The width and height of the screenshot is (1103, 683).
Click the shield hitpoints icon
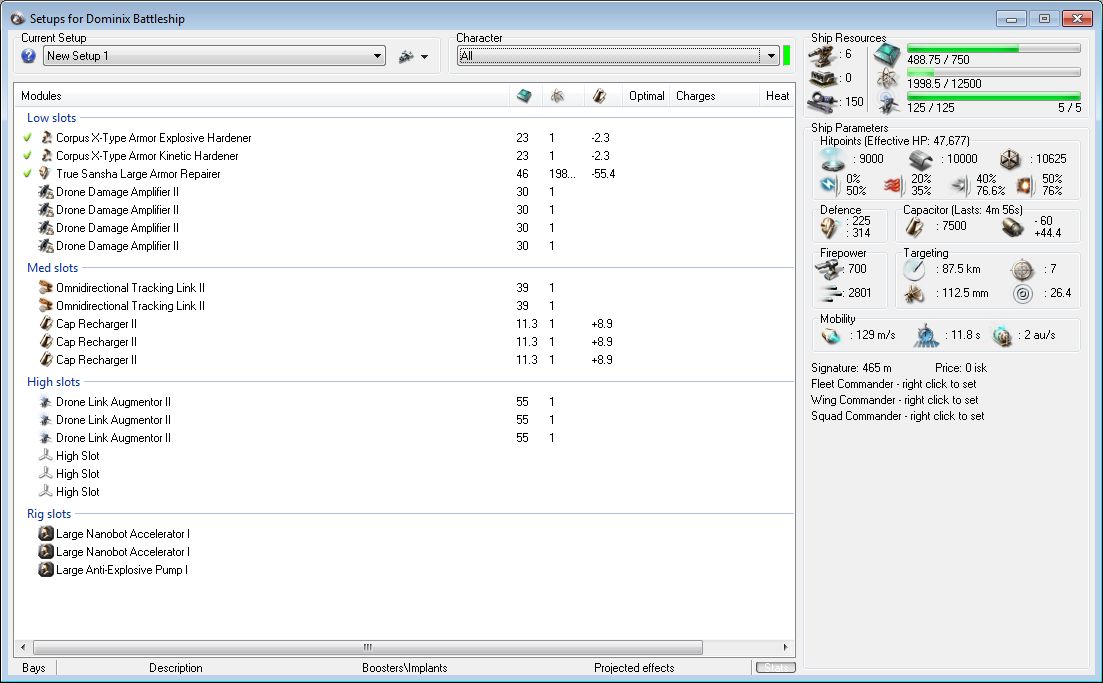pyautogui.click(x=833, y=159)
